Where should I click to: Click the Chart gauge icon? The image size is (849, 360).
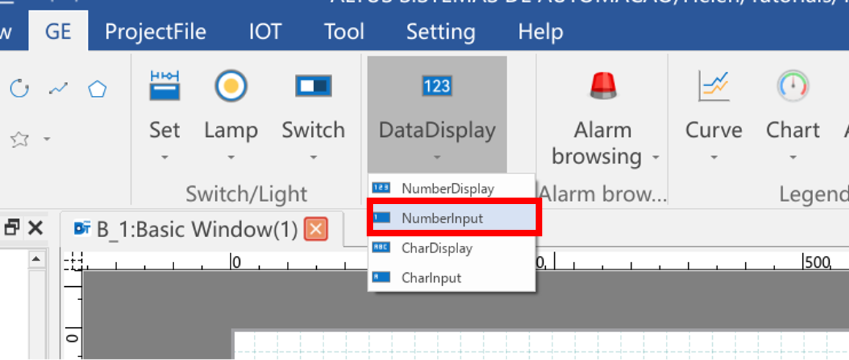[x=793, y=86]
